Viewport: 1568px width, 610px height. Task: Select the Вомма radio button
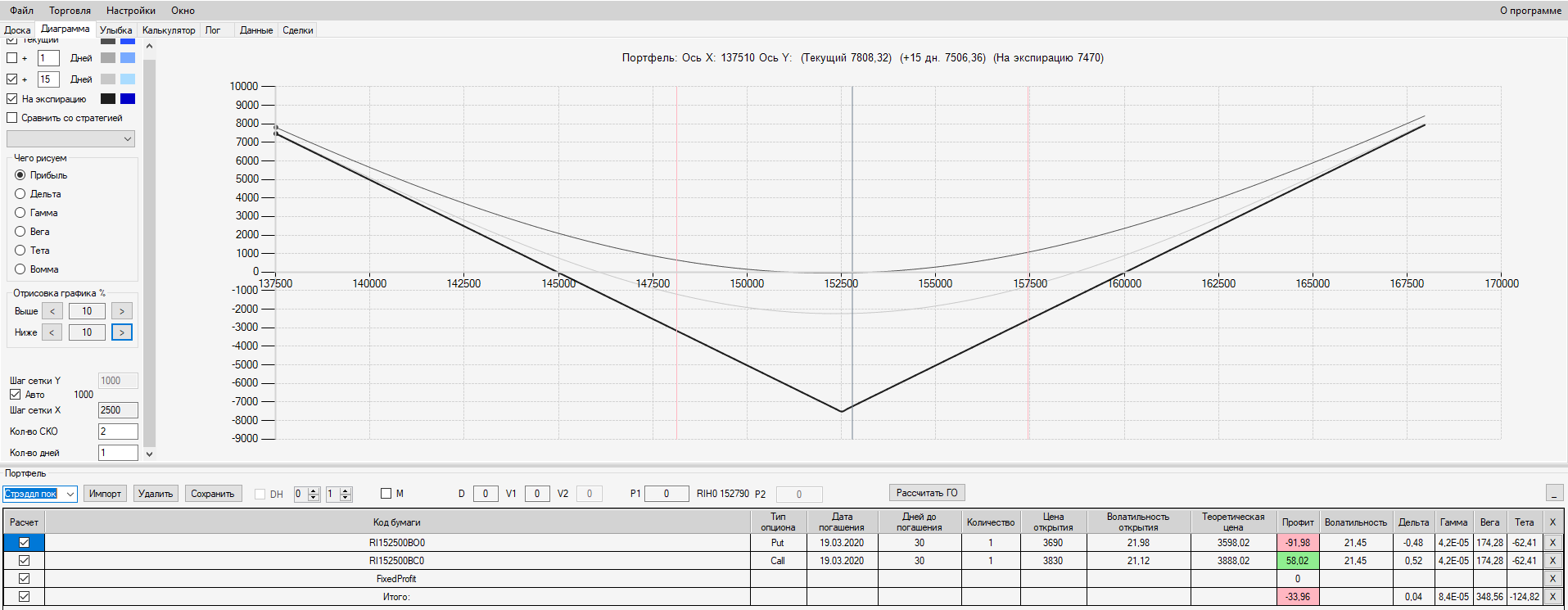pyautogui.click(x=20, y=269)
